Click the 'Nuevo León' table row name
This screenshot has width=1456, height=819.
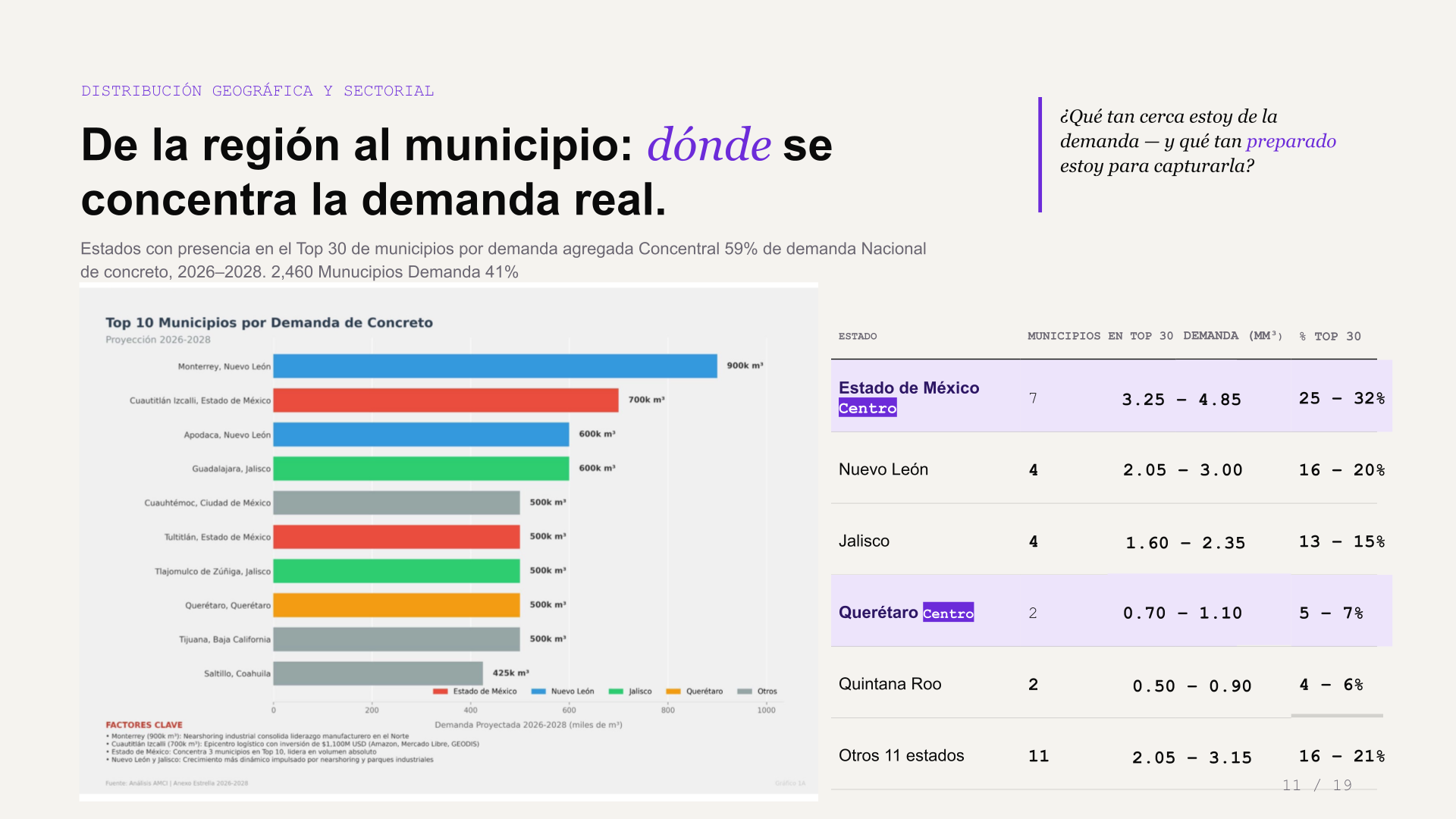tap(883, 469)
